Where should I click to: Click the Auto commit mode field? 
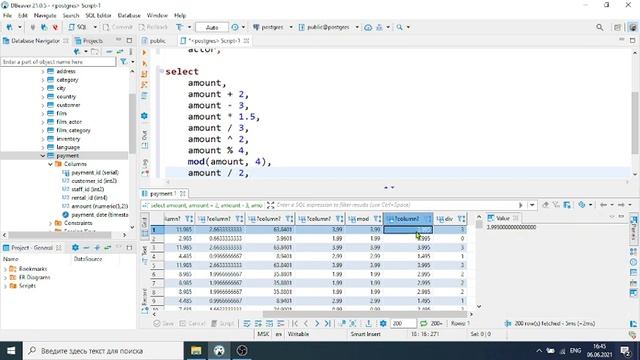(x=211, y=27)
